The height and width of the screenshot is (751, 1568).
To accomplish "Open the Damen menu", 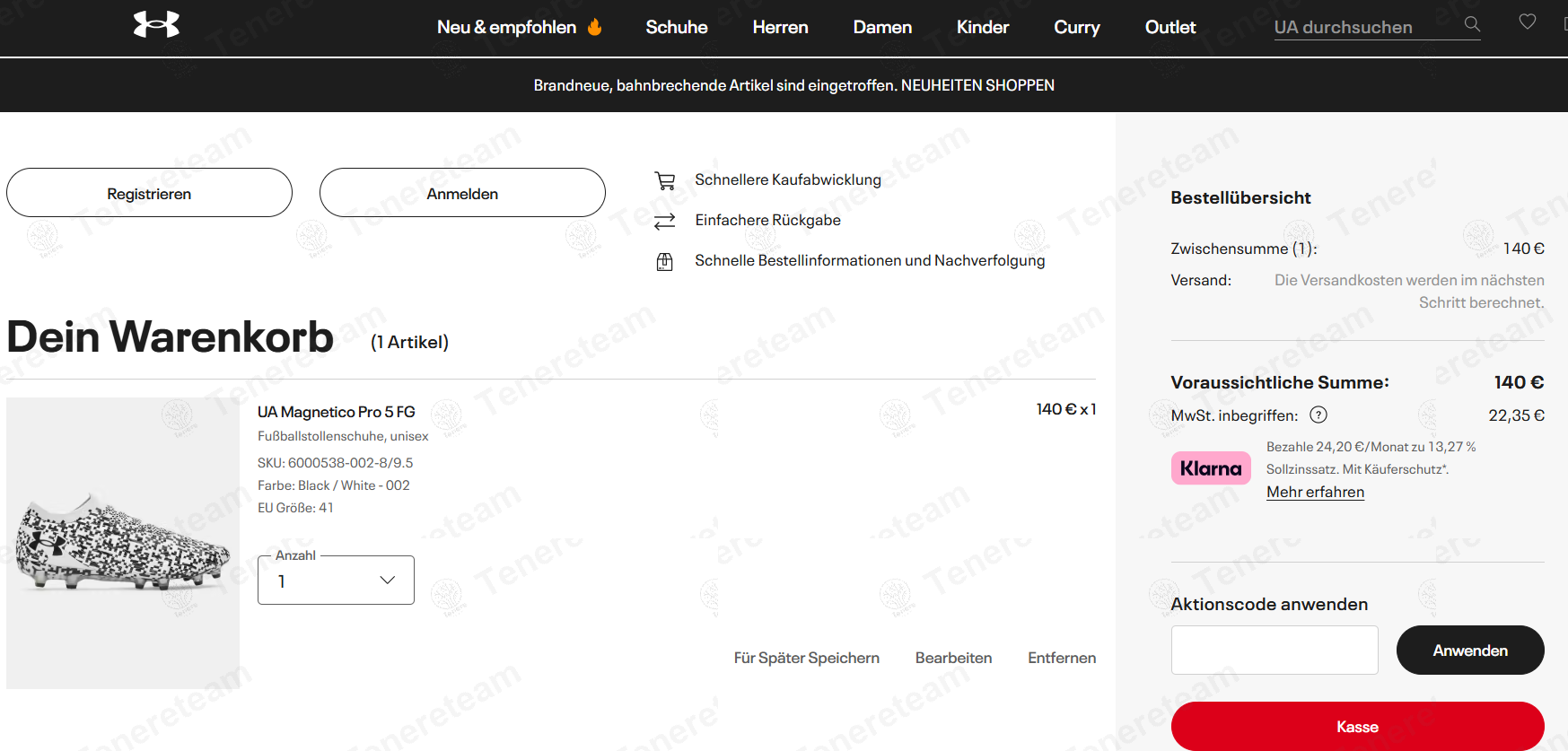I will [882, 27].
